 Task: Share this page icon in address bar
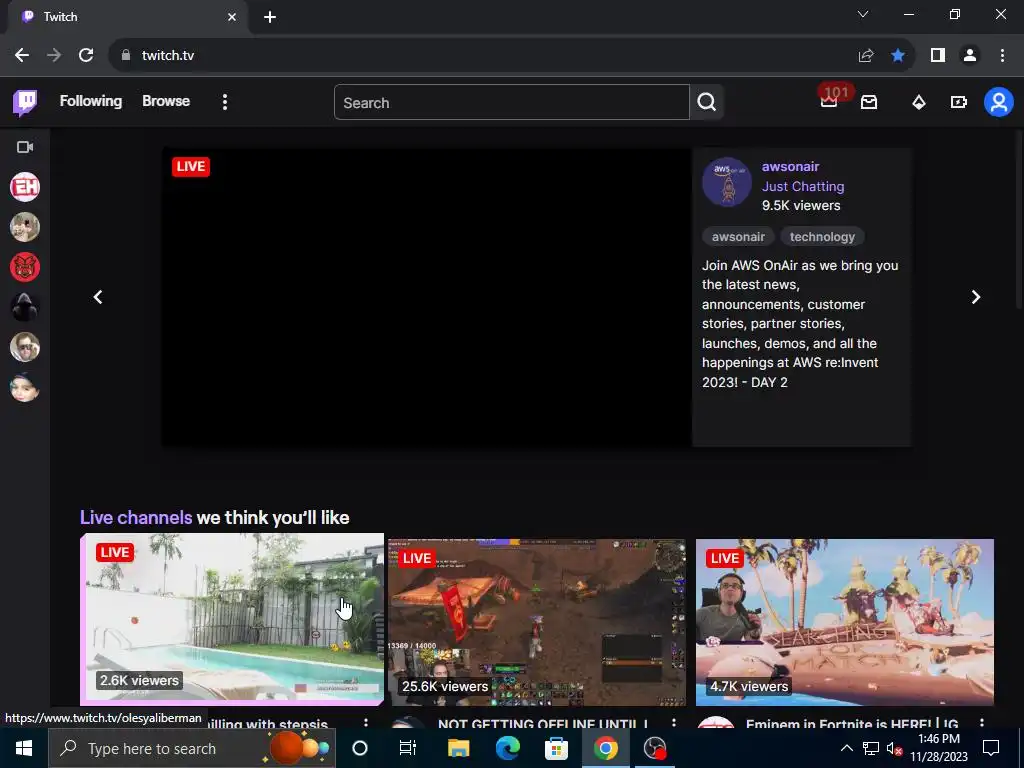coord(866,56)
